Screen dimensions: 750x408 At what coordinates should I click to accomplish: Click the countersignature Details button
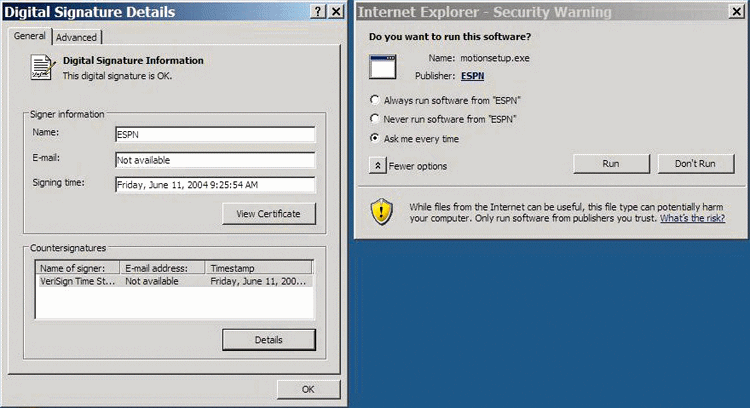point(269,340)
